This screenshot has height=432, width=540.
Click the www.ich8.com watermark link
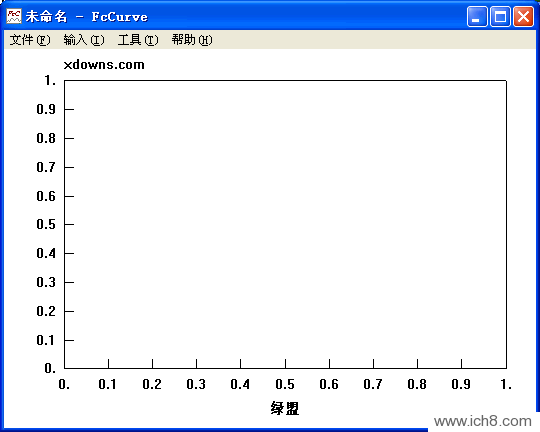483,421
